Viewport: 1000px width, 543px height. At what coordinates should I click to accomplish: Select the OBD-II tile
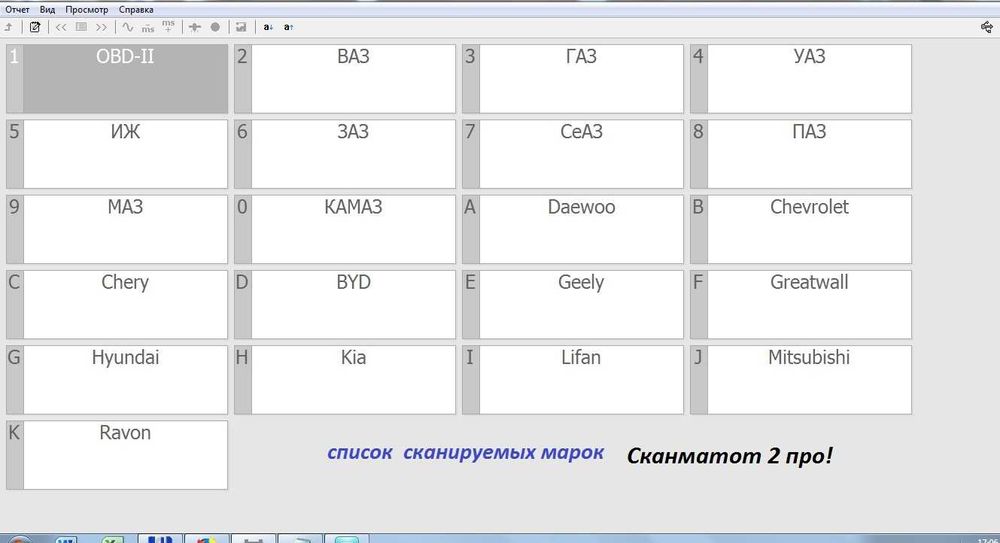(x=117, y=78)
